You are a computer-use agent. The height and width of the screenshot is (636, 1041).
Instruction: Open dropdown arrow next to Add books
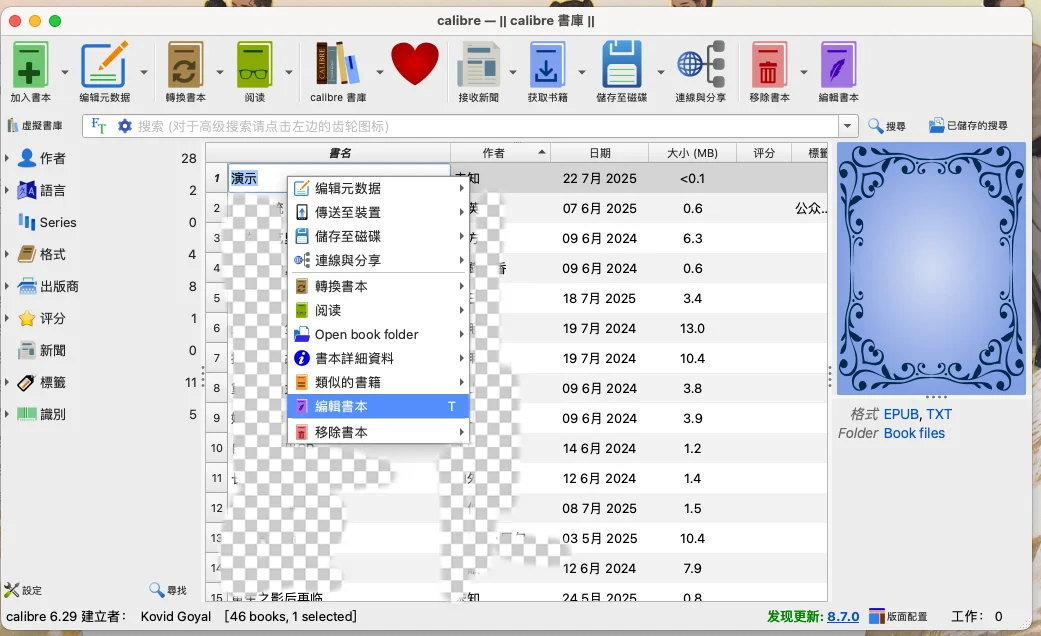coord(64,71)
